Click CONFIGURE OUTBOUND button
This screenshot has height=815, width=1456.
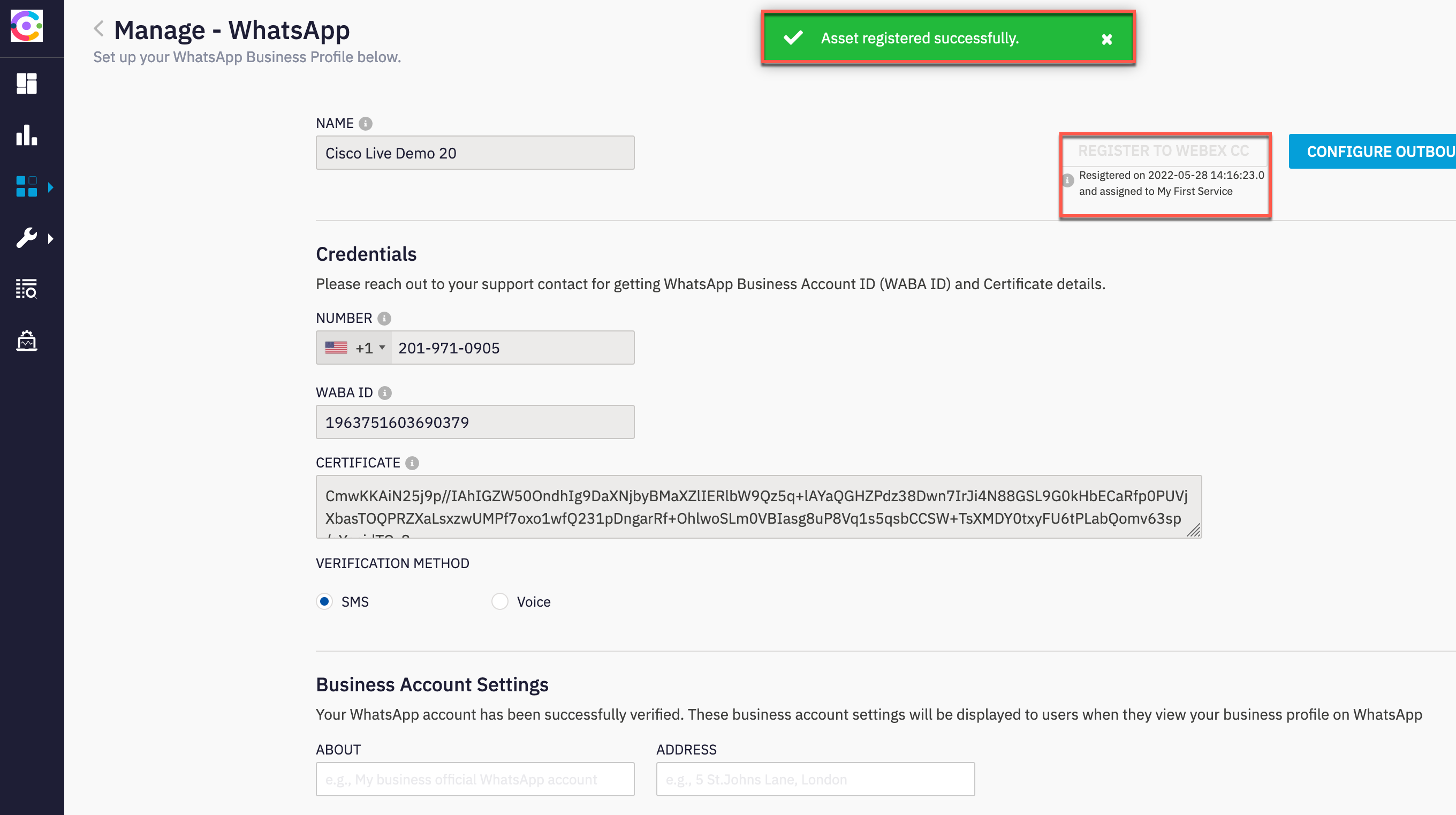[1380, 151]
